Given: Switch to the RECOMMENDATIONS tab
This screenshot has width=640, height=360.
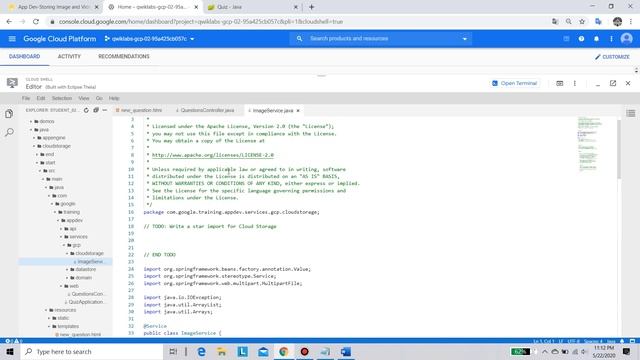Looking at the screenshot, I should (x=124, y=56).
